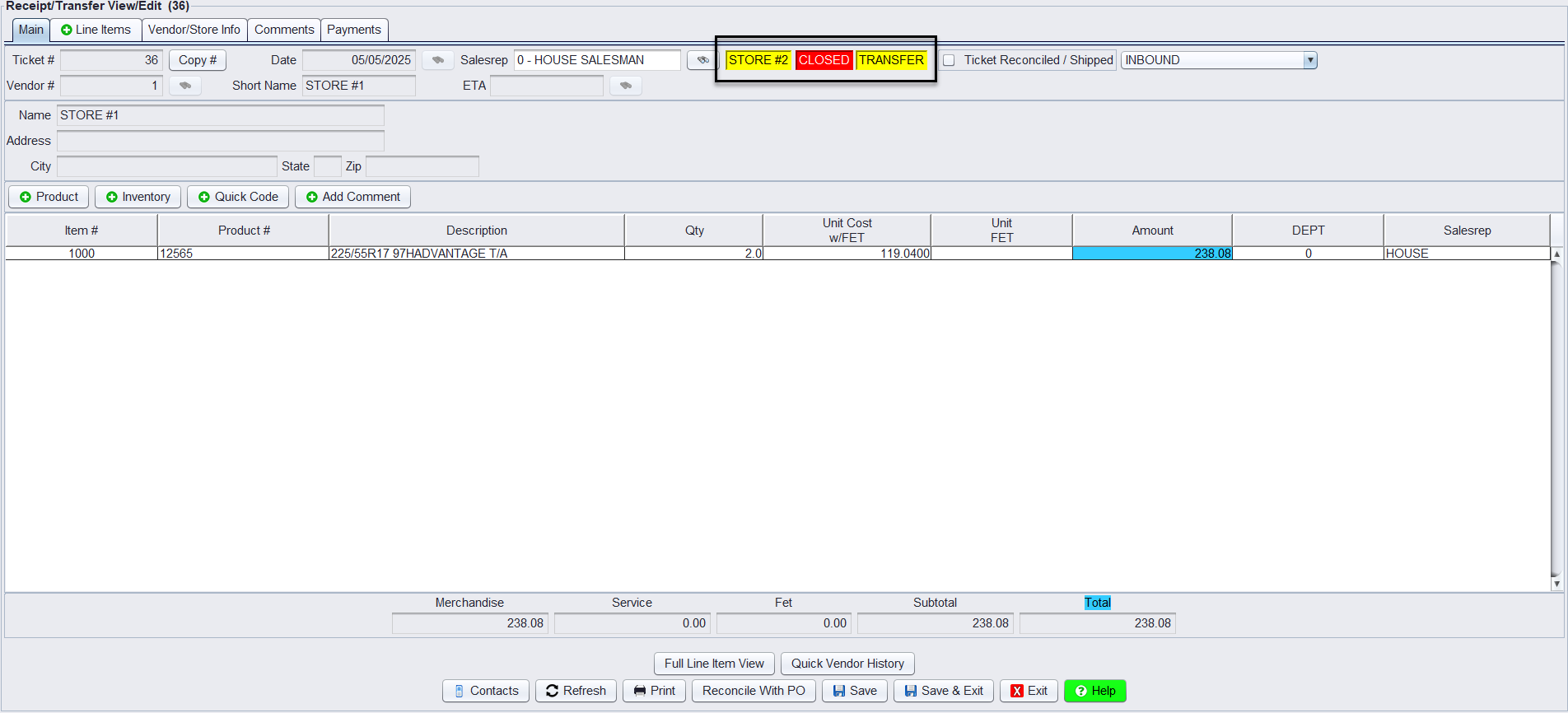The width and height of the screenshot is (1568, 713).
Task: Click the lookup icon beside ETA field
Action: [x=625, y=86]
